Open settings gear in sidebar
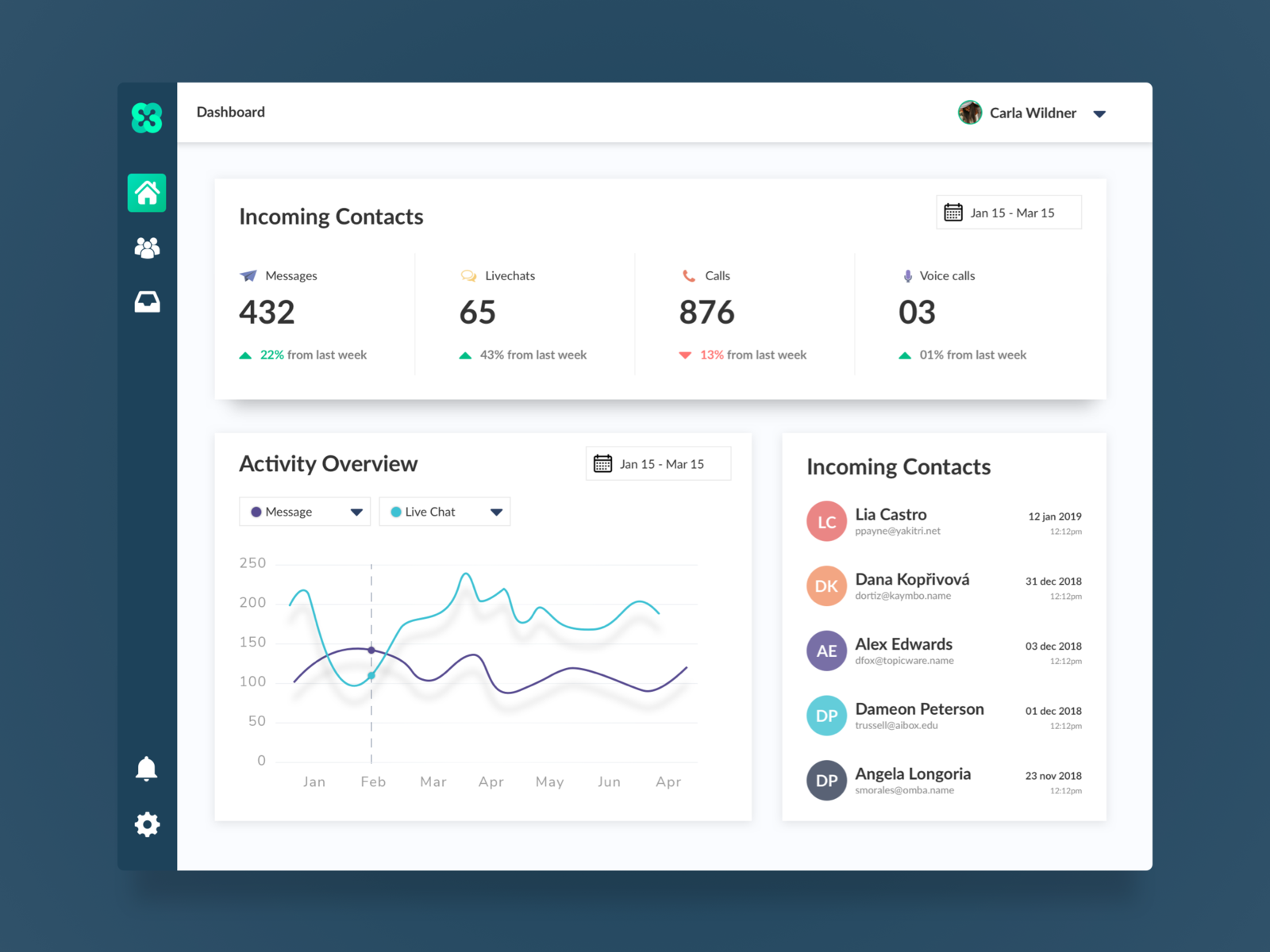Viewport: 1270px width, 952px height. [147, 825]
